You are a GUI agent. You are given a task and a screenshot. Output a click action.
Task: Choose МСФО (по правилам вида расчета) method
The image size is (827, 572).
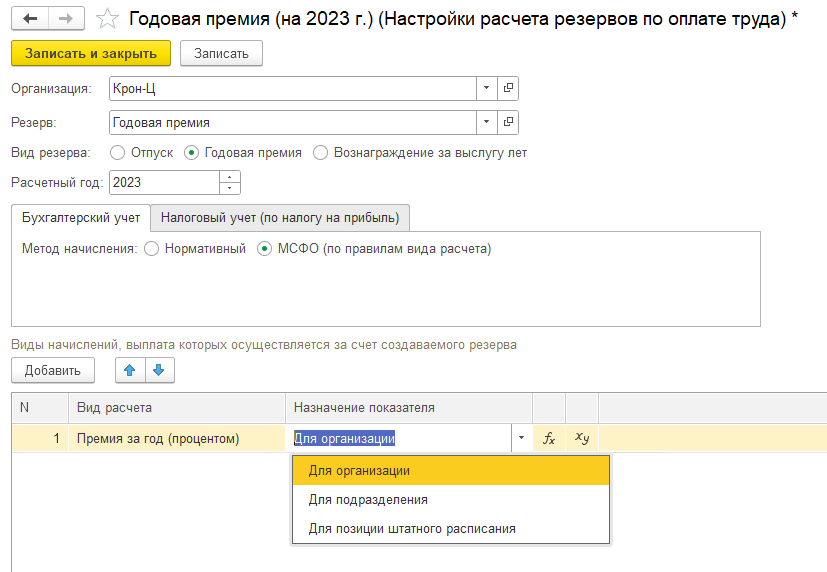pyautogui.click(x=264, y=248)
